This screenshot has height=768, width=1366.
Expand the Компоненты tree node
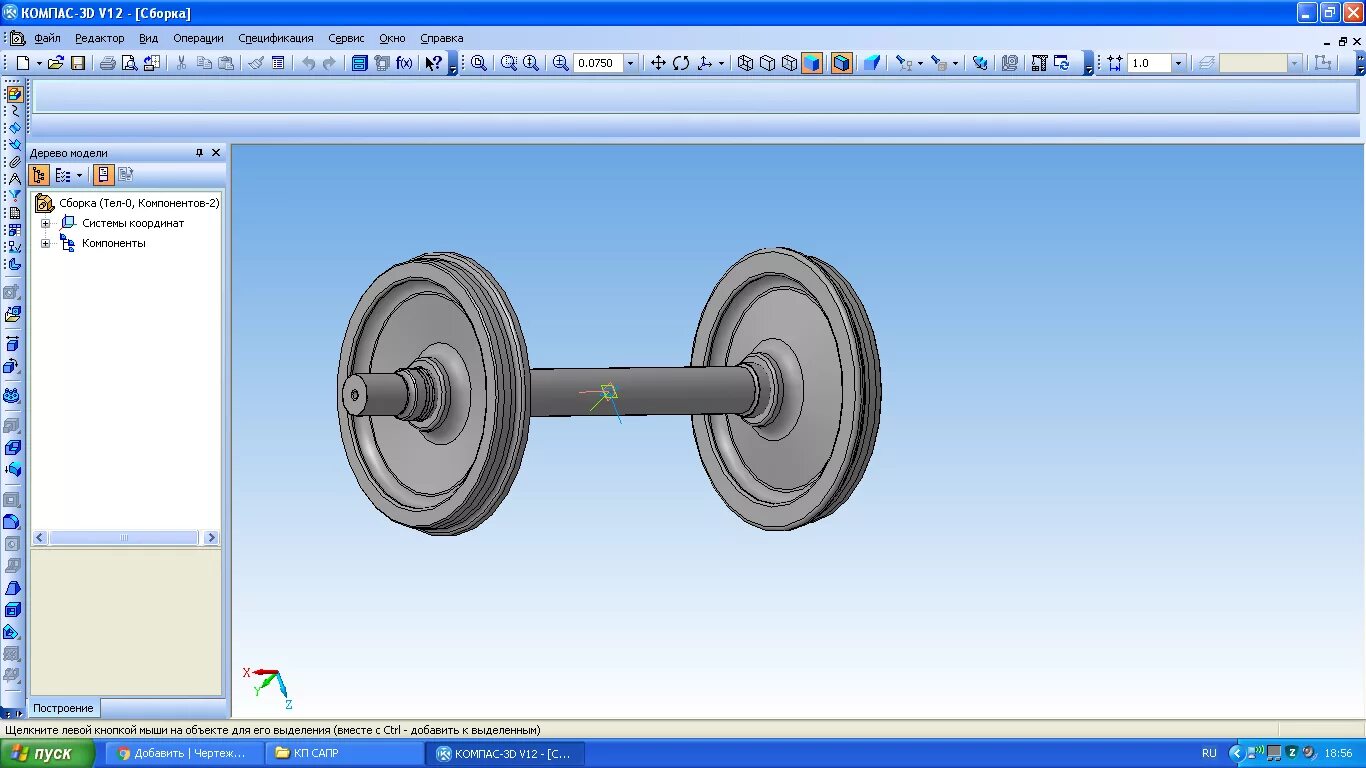pyautogui.click(x=45, y=243)
